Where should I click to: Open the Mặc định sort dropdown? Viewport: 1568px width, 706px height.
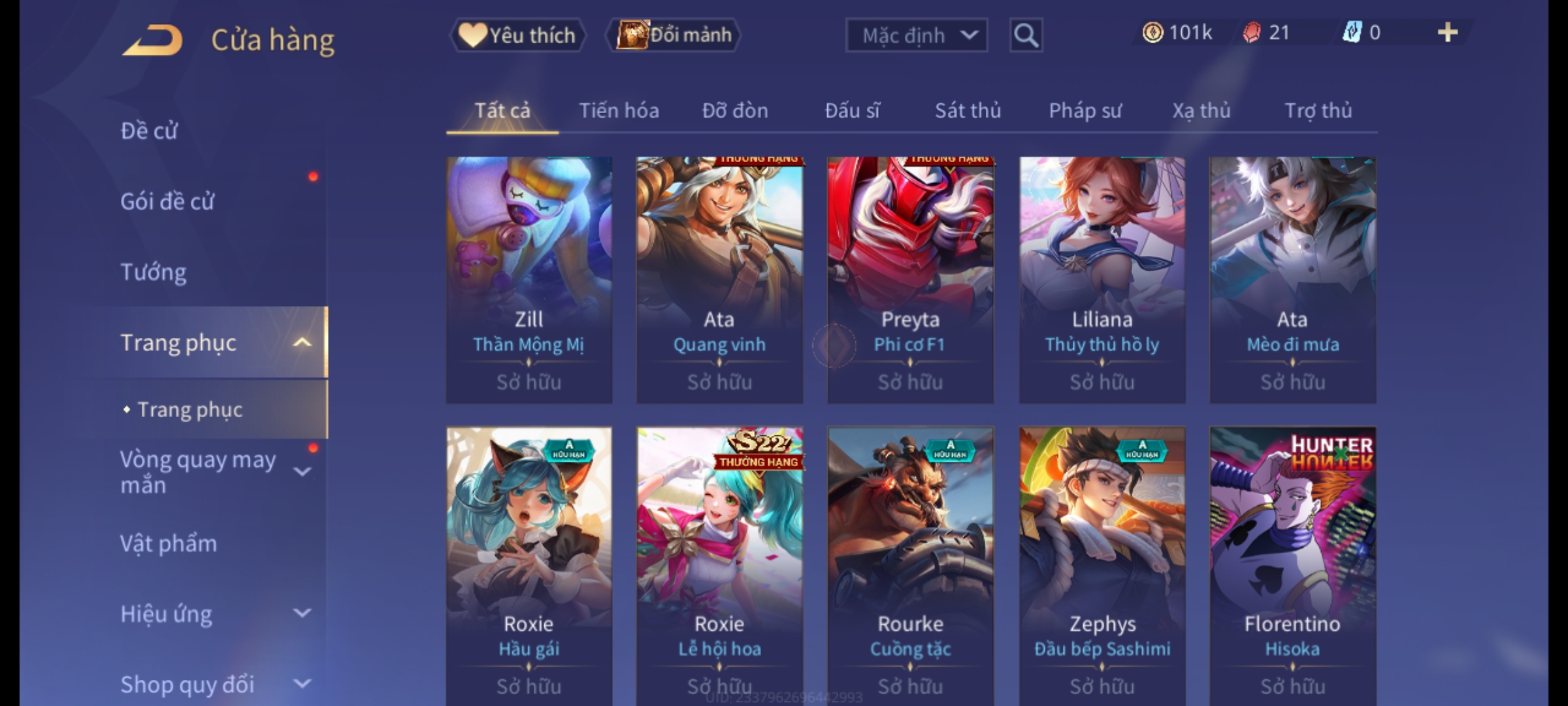(917, 35)
